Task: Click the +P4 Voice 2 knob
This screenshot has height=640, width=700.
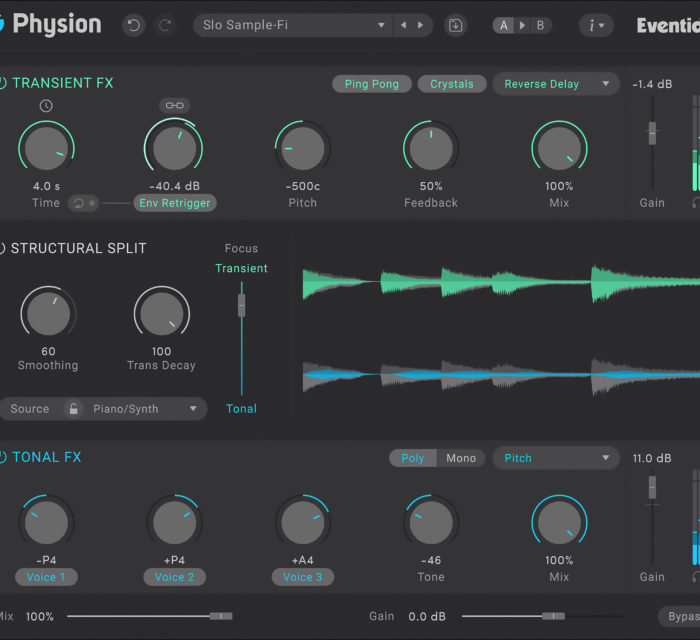Action: (175, 522)
